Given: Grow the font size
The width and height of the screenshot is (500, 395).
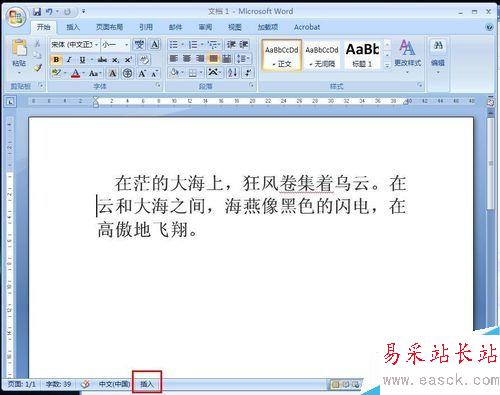Looking at the screenshot, I should (142, 73).
